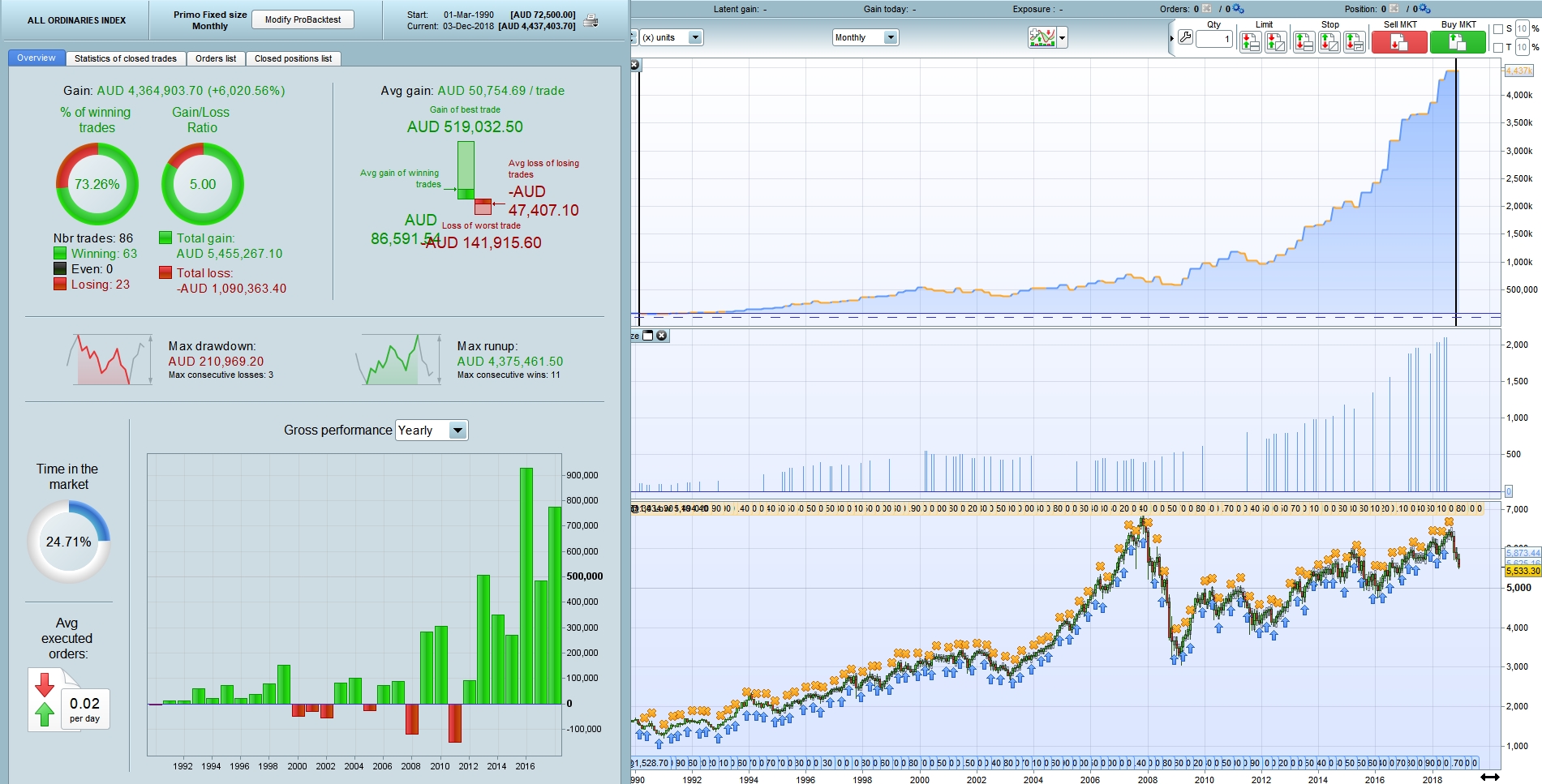Click the first Limit order icon
1542x784 pixels.
(1250, 42)
